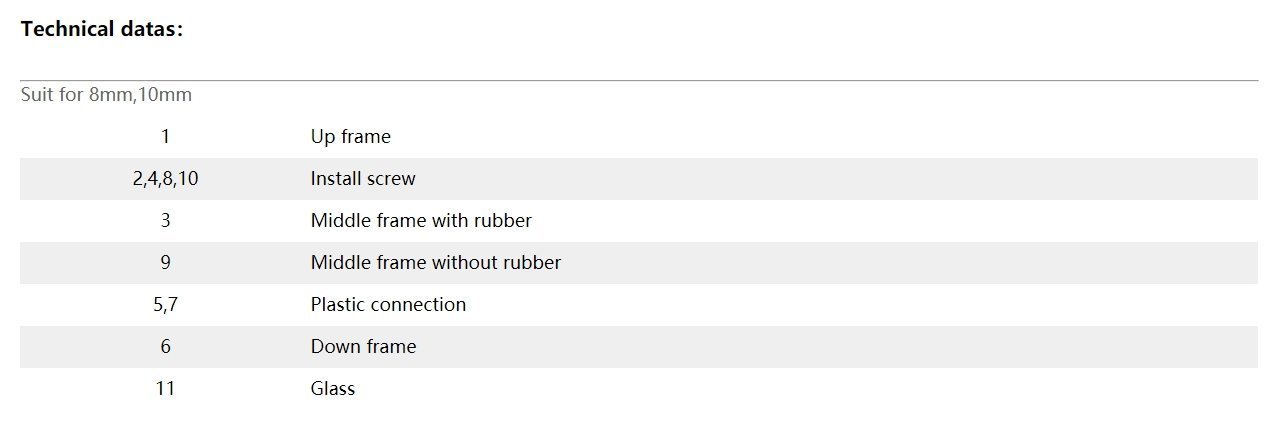This screenshot has height=437, width=1272.
Task: Select part number 9 in the table
Action: pos(165,263)
